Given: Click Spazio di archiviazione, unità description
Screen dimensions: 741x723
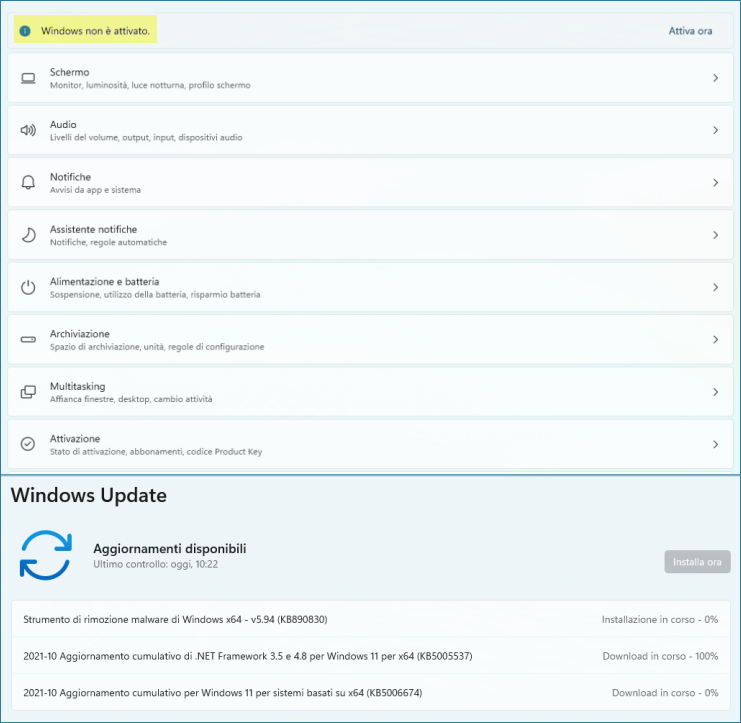Looking at the screenshot, I should pyautogui.click(x=157, y=347).
